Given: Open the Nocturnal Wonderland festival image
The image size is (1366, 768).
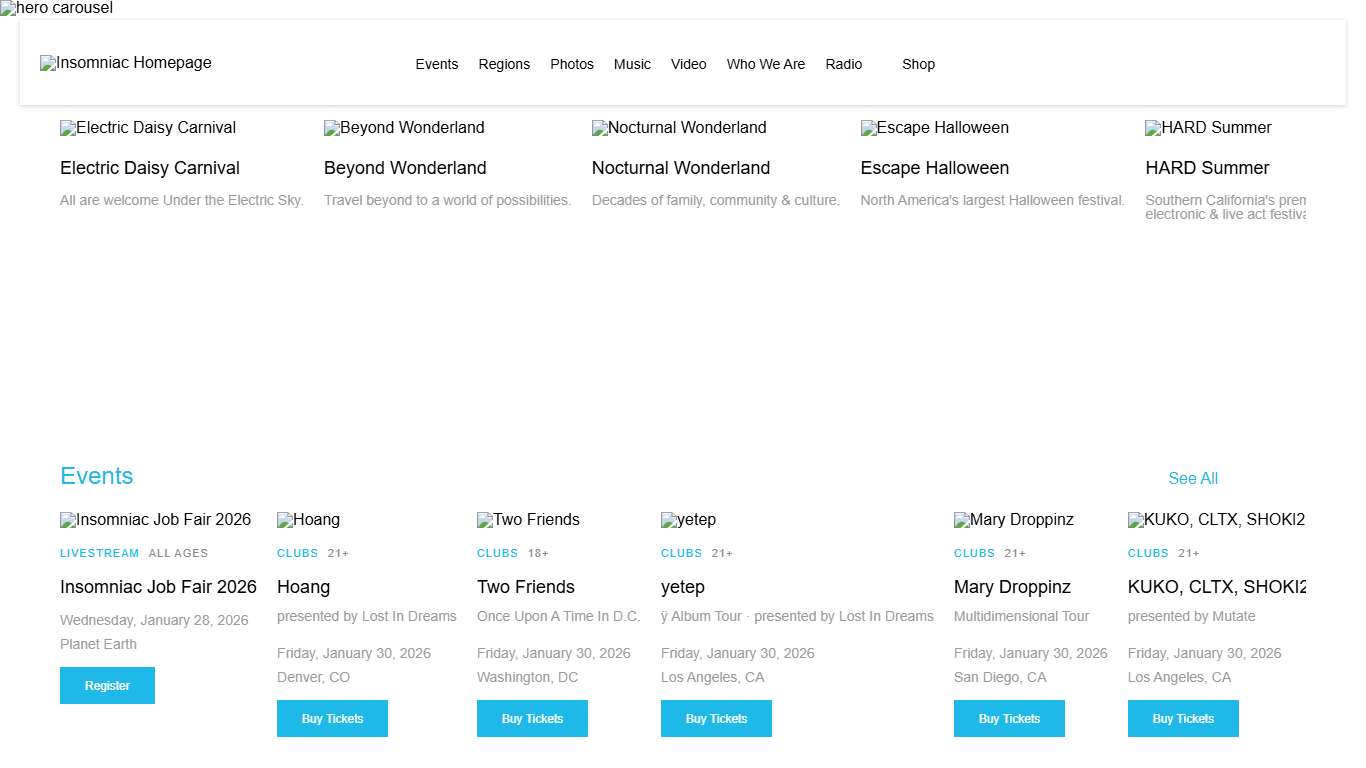Looking at the screenshot, I should click(679, 128).
